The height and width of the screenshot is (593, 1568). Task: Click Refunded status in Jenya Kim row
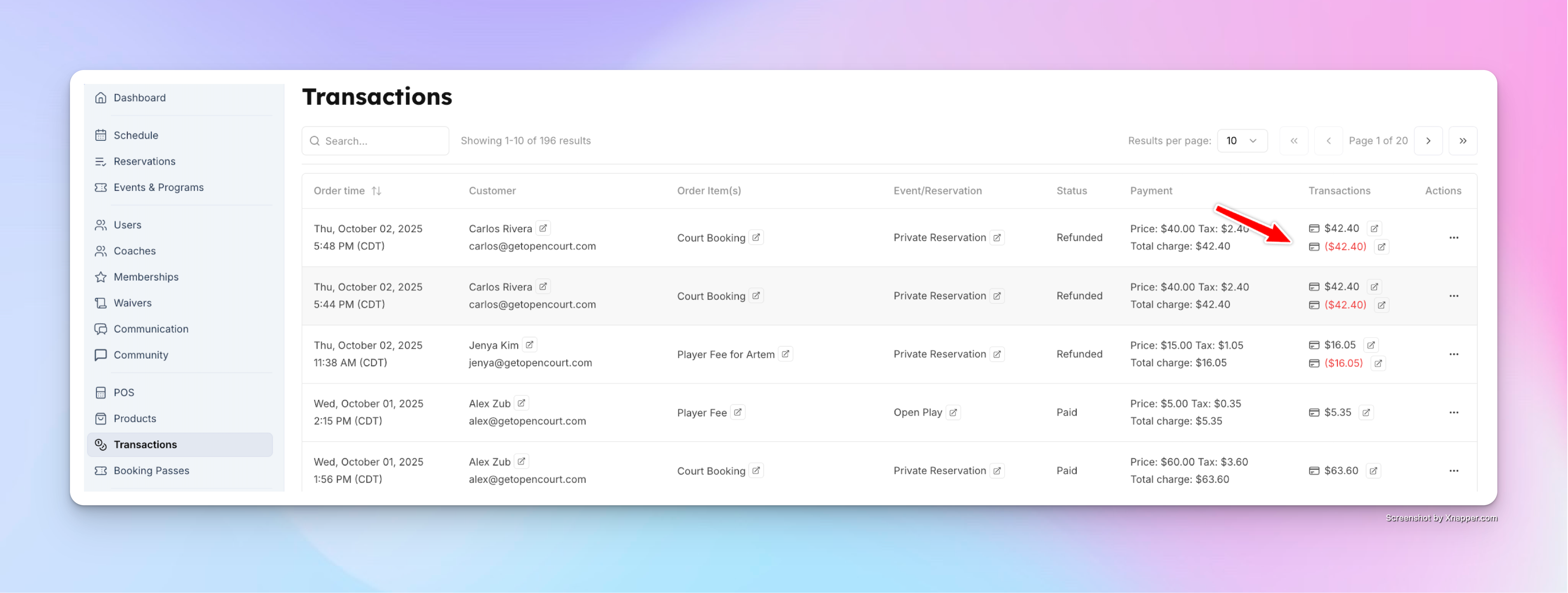tap(1079, 354)
